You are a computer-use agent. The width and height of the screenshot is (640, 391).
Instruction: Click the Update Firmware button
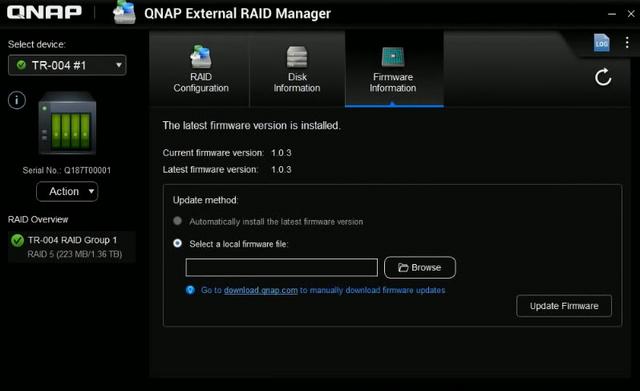point(564,306)
